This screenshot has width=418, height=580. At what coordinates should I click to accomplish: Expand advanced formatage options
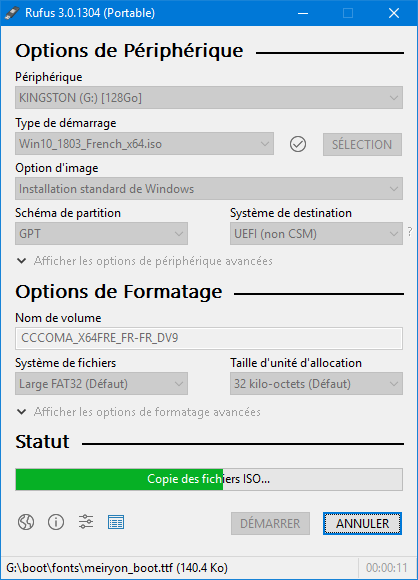(x=139, y=412)
